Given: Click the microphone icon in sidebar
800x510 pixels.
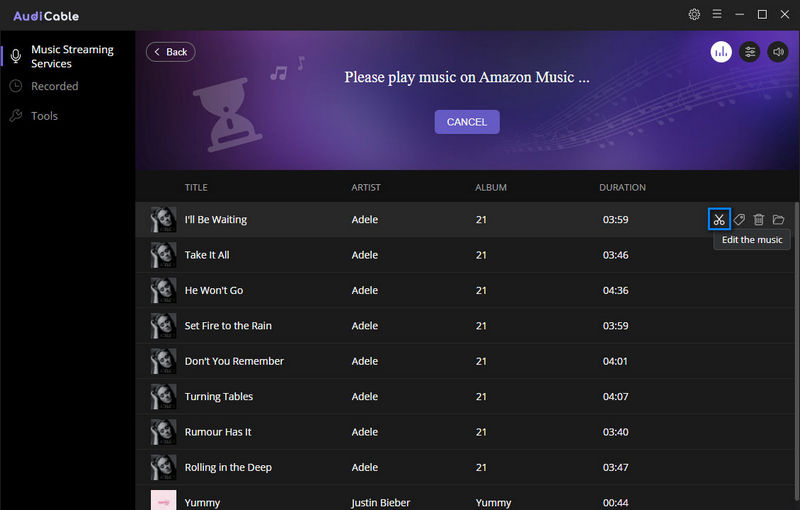Looking at the screenshot, I should pos(16,56).
